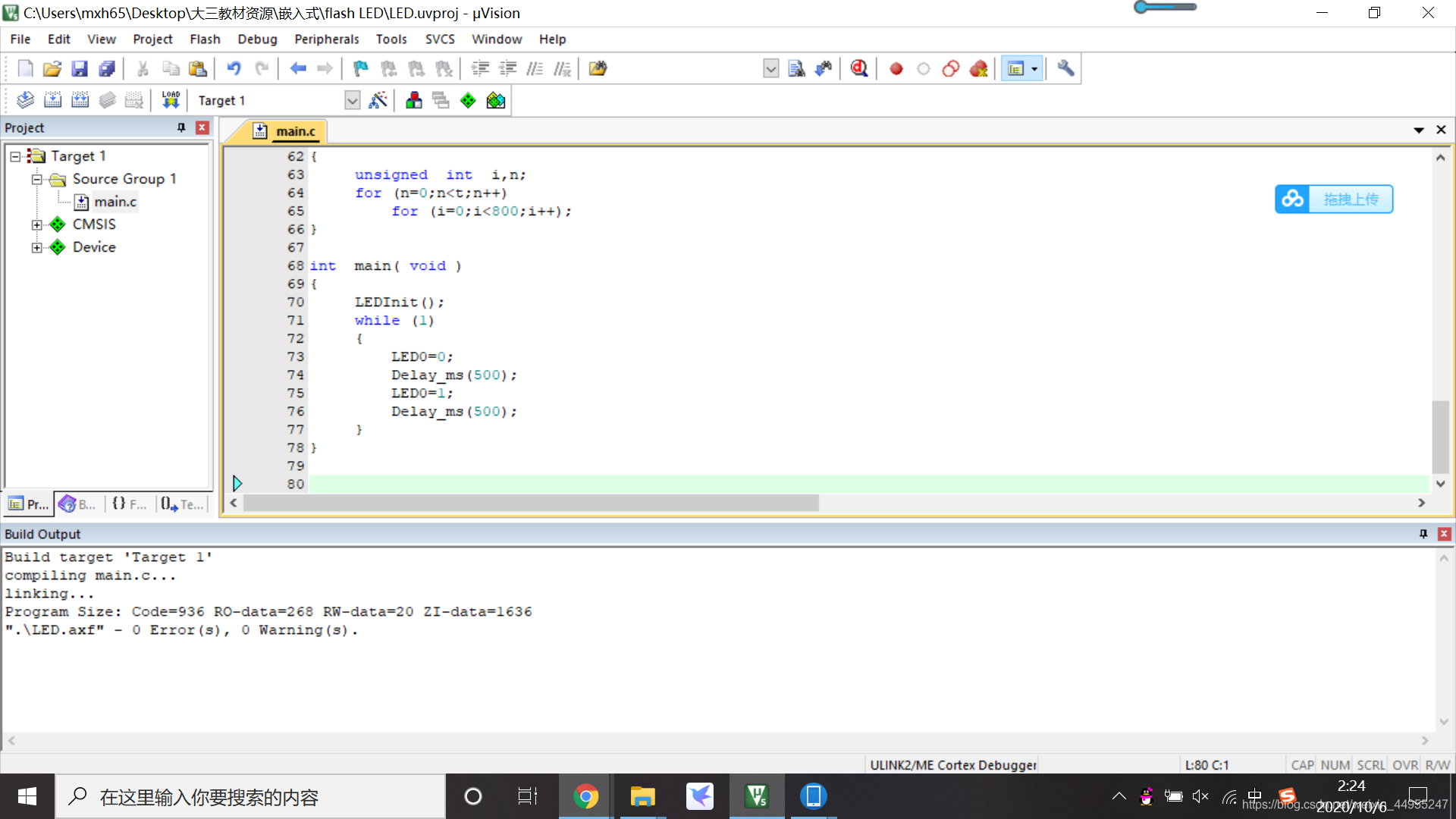Click the taskbar search box

coord(250,796)
